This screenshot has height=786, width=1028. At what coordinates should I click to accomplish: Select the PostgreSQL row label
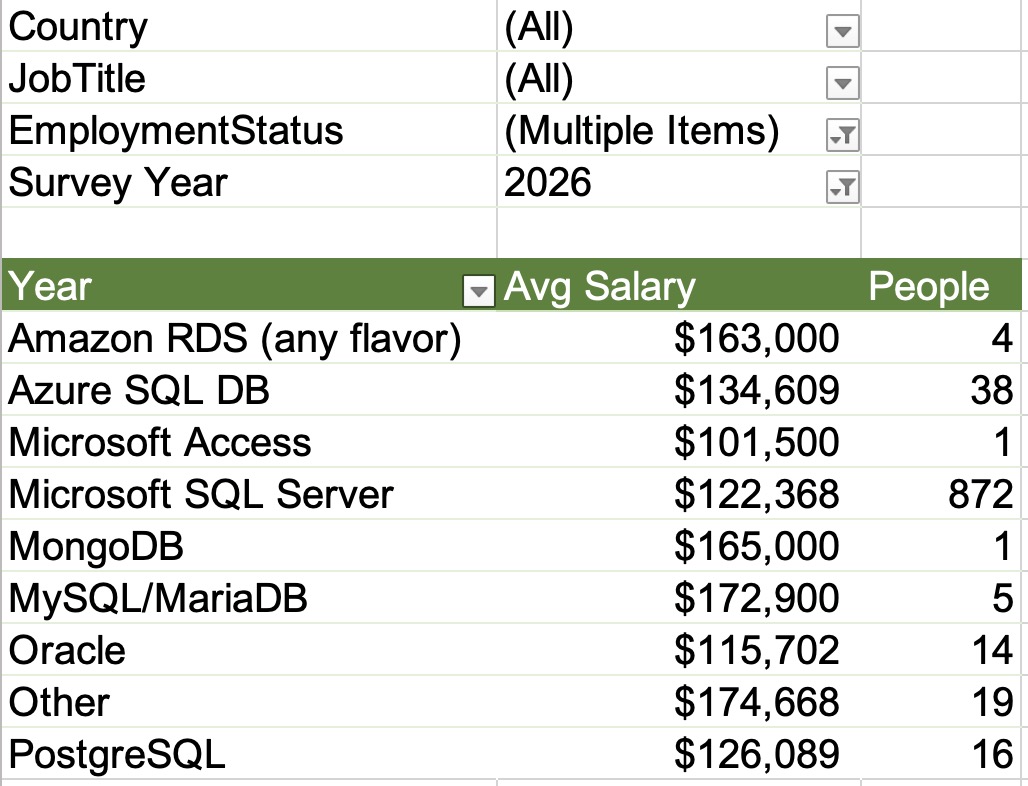pos(117,754)
